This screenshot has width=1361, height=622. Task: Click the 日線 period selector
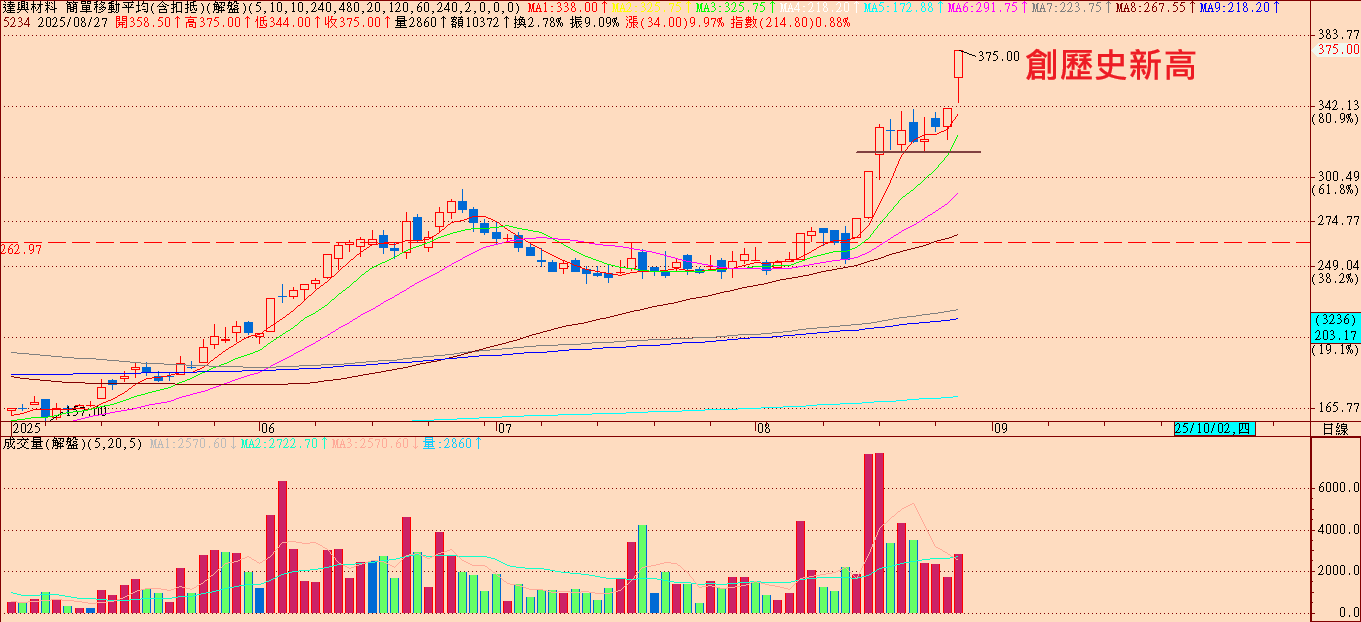click(1334, 429)
